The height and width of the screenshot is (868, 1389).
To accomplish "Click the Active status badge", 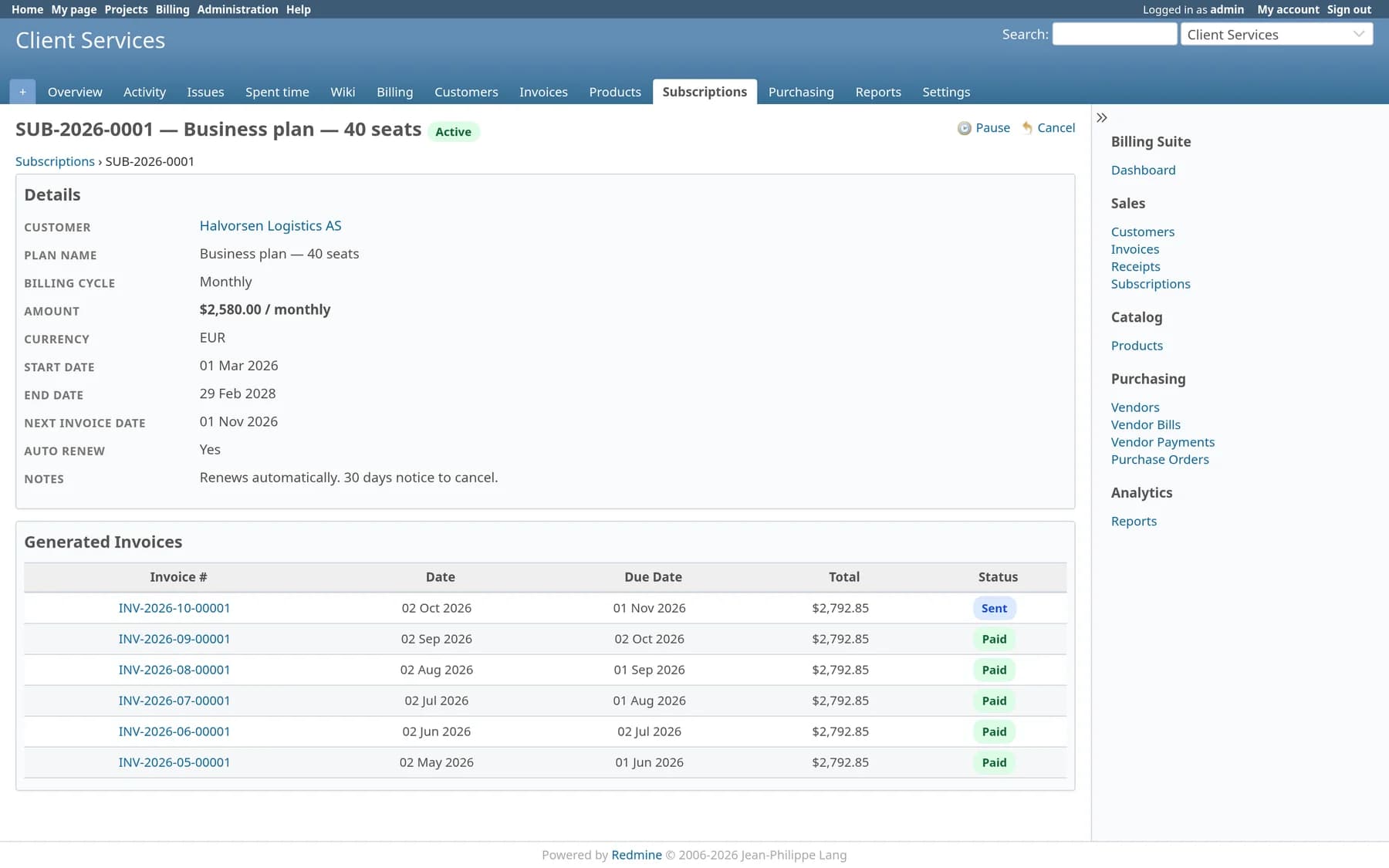I will (x=453, y=132).
